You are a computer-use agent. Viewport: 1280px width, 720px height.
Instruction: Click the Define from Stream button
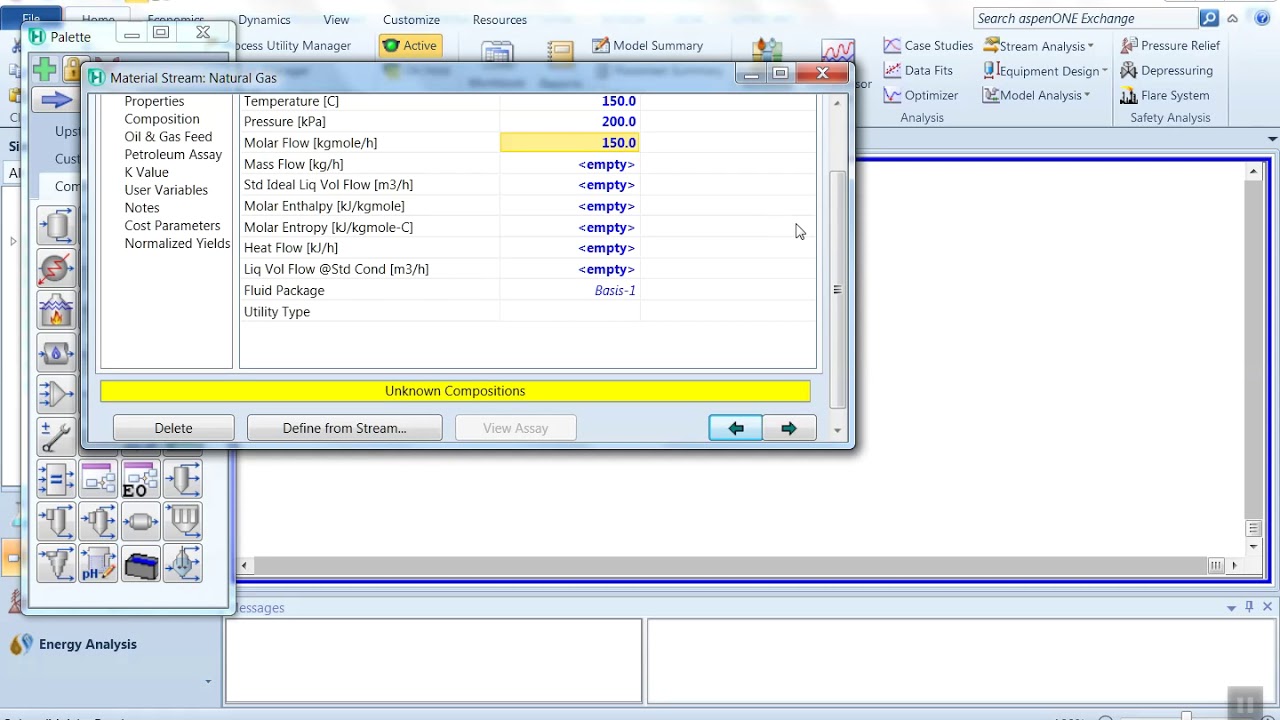click(344, 428)
